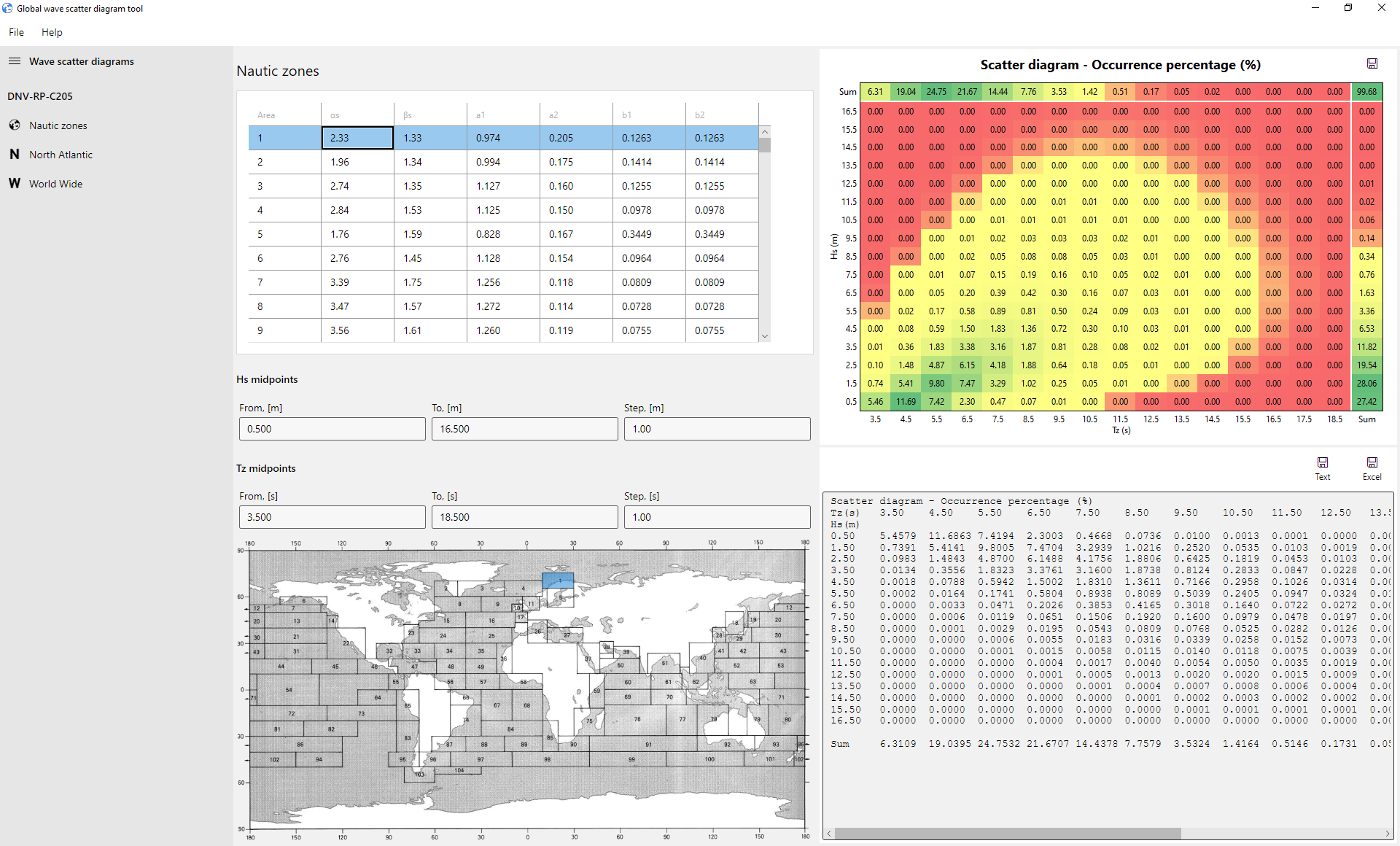Image resolution: width=1400 pixels, height=846 pixels.
Task: Save the scatter diagram image via disk icon
Action: coord(1372,64)
